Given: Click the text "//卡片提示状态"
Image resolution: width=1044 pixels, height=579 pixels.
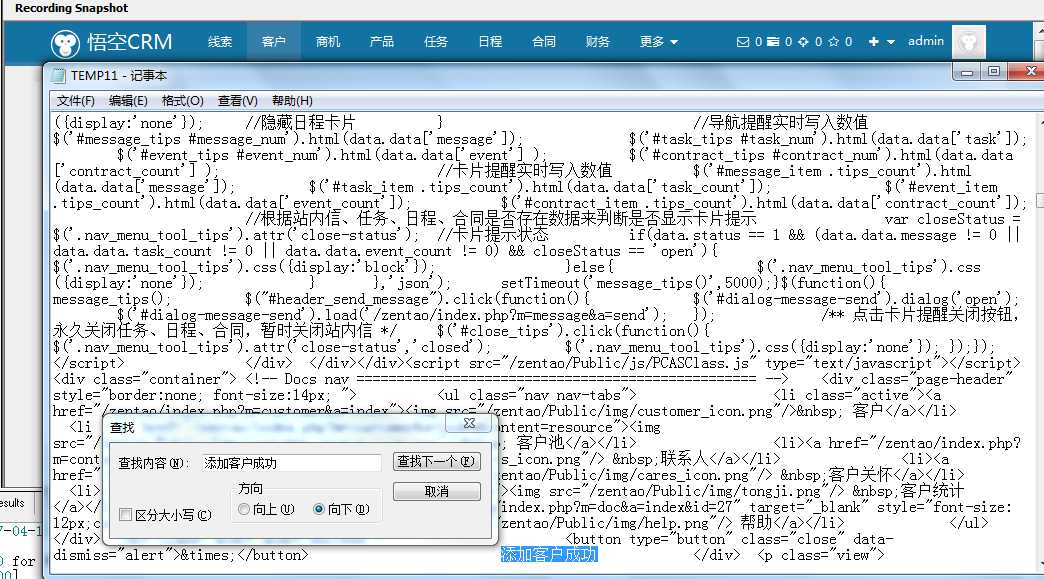Looking at the screenshot, I should click(492, 234).
